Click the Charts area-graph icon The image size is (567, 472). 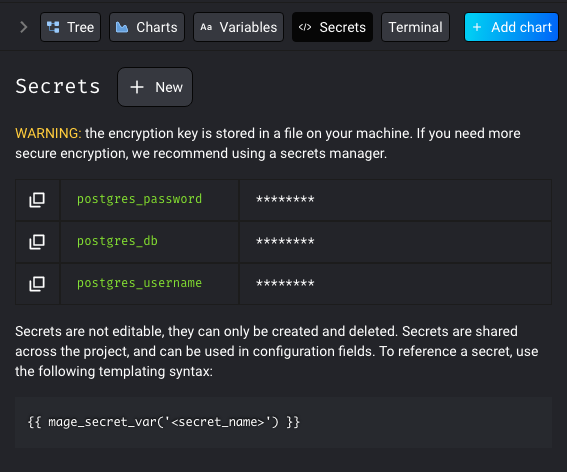click(x=122, y=27)
